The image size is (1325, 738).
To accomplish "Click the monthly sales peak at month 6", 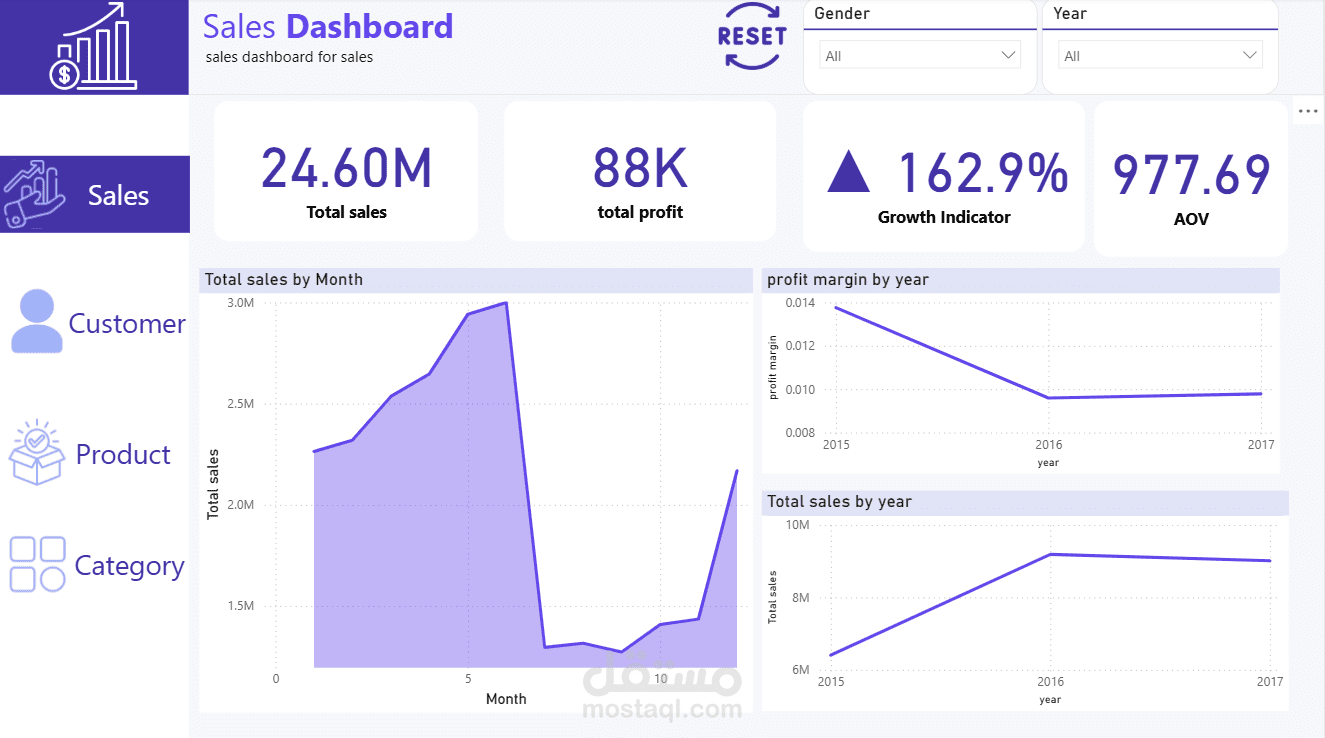I will [x=506, y=303].
